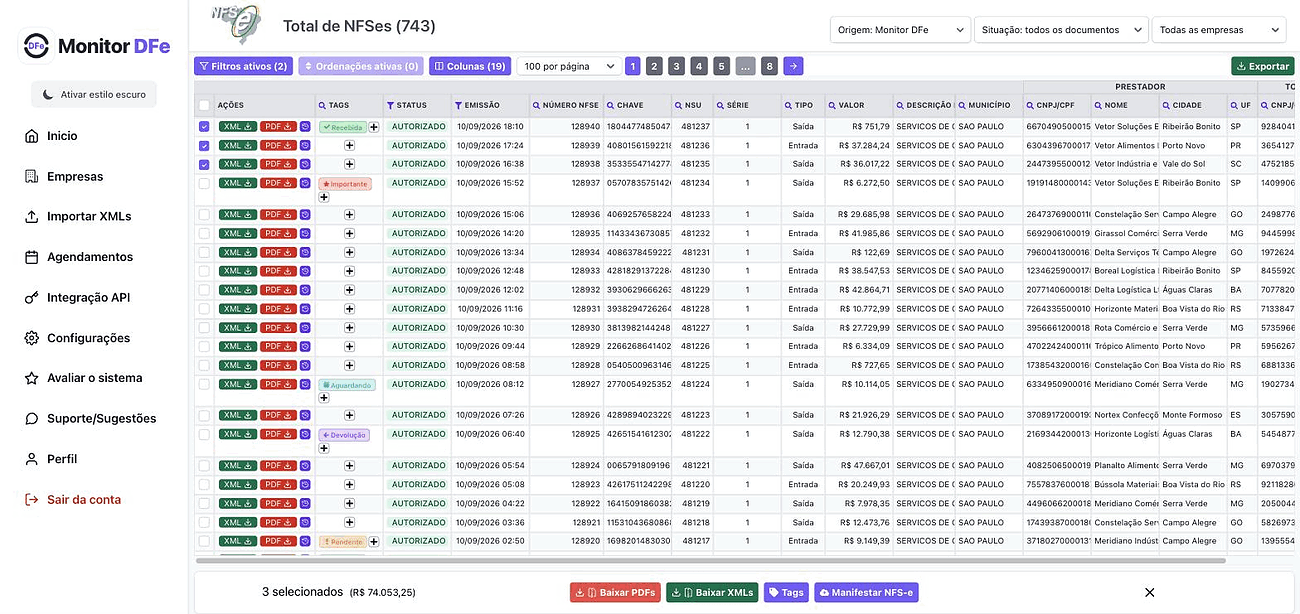Add a tag to NFSe 128939 row

[350, 146]
